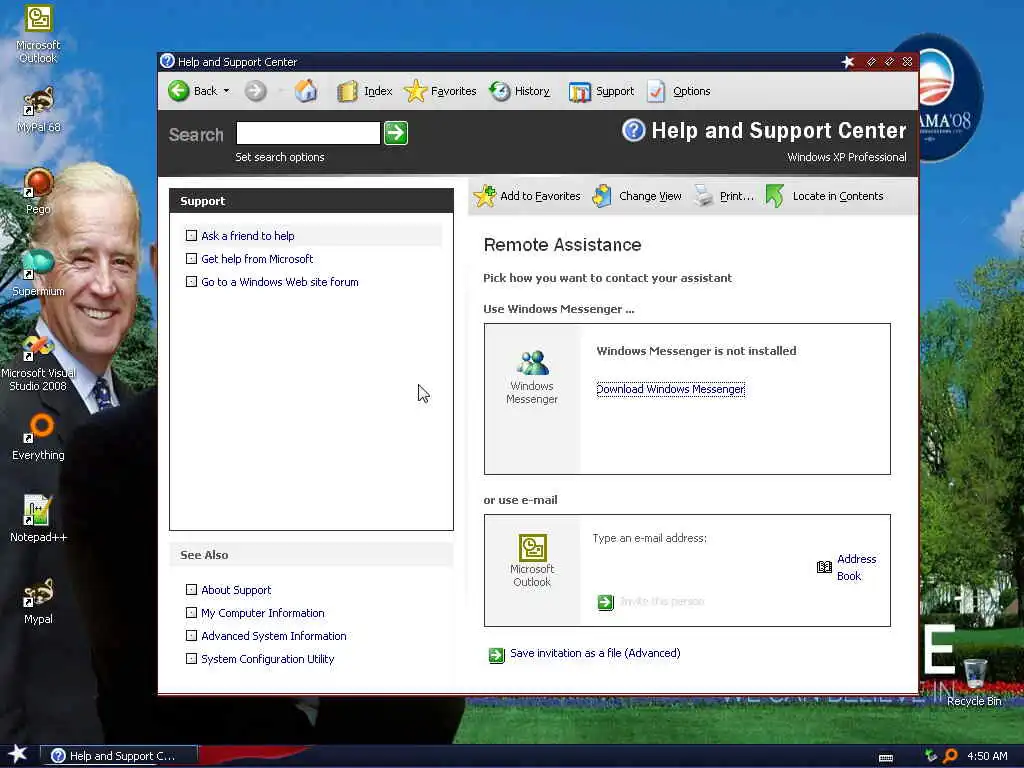Open About Support under See Also
Image resolution: width=1024 pixels, height=768 pixels.
click(x=236, y=590)
